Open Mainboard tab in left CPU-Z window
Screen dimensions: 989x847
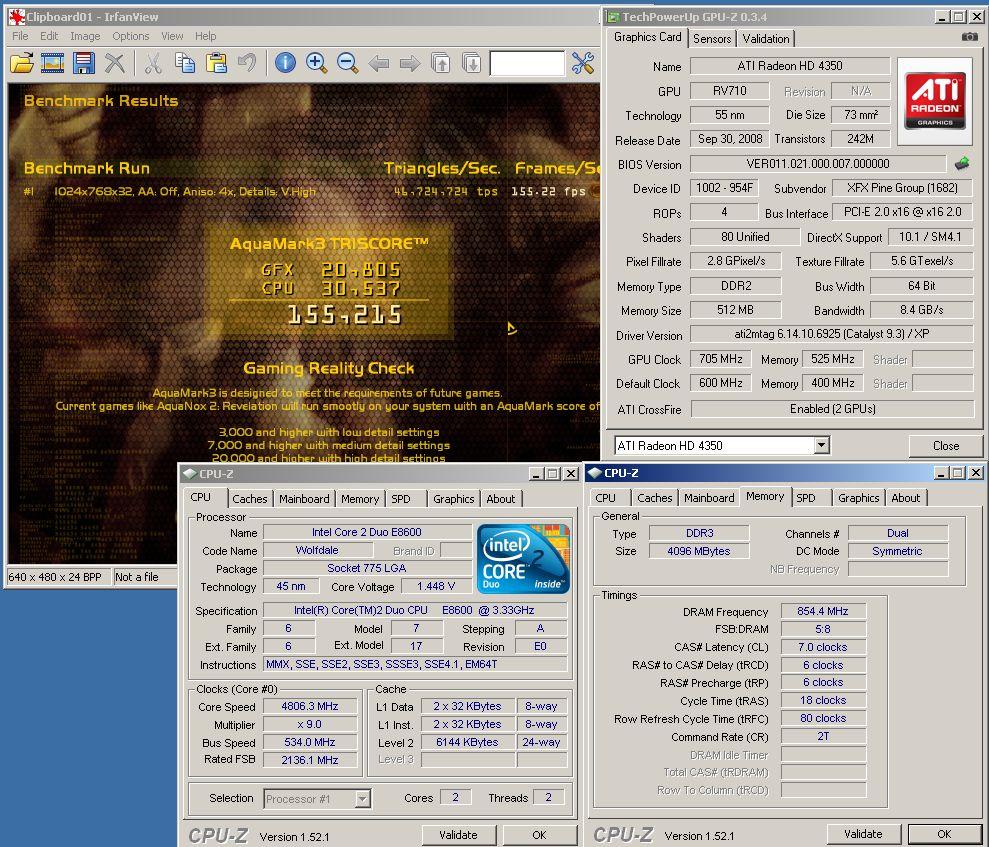304,498
